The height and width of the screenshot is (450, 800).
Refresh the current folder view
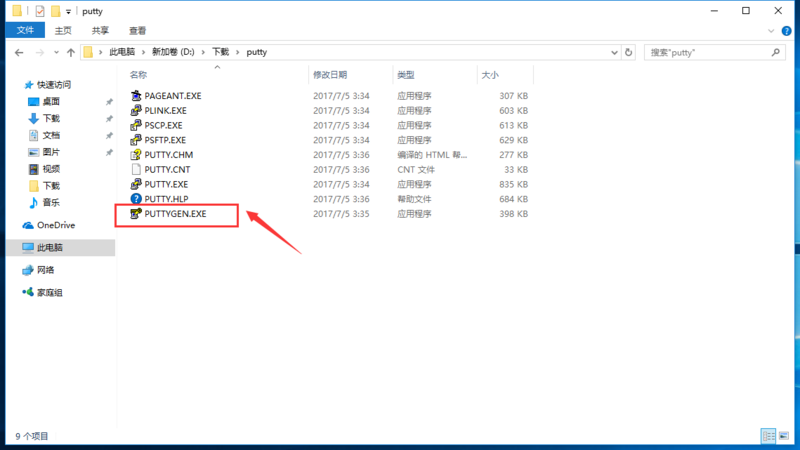coord(629,52)
